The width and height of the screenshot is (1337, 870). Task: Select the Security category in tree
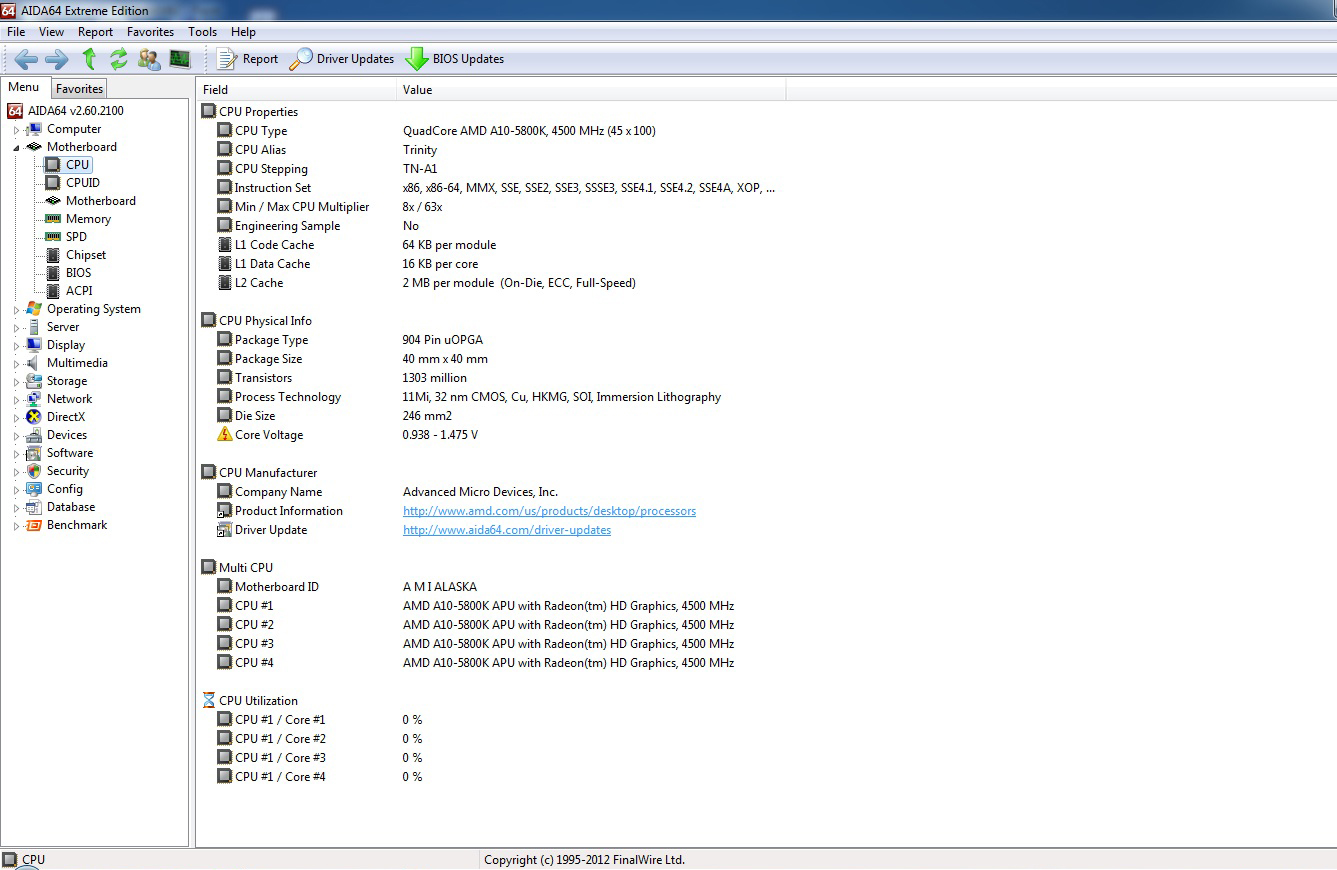(x=58, y=471)
